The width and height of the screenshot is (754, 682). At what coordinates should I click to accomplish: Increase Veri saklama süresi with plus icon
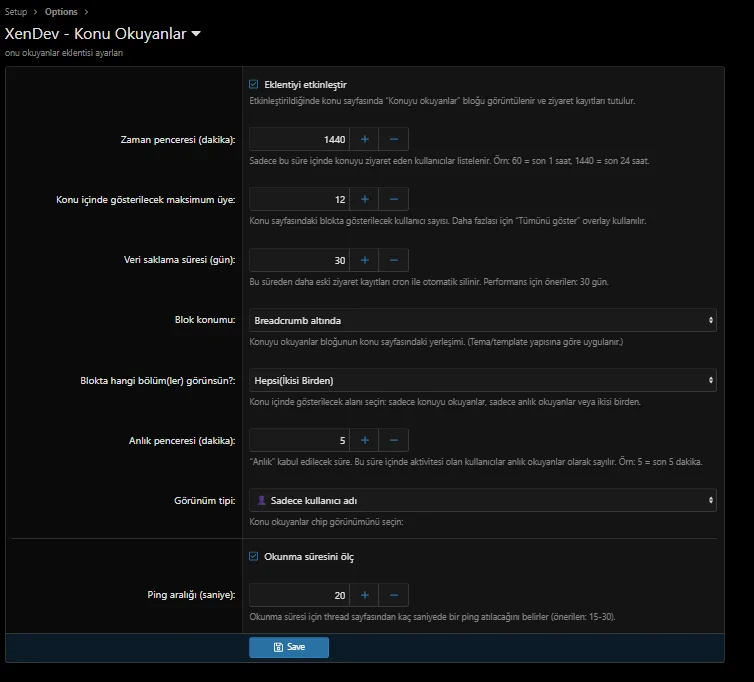coord(364,260)
